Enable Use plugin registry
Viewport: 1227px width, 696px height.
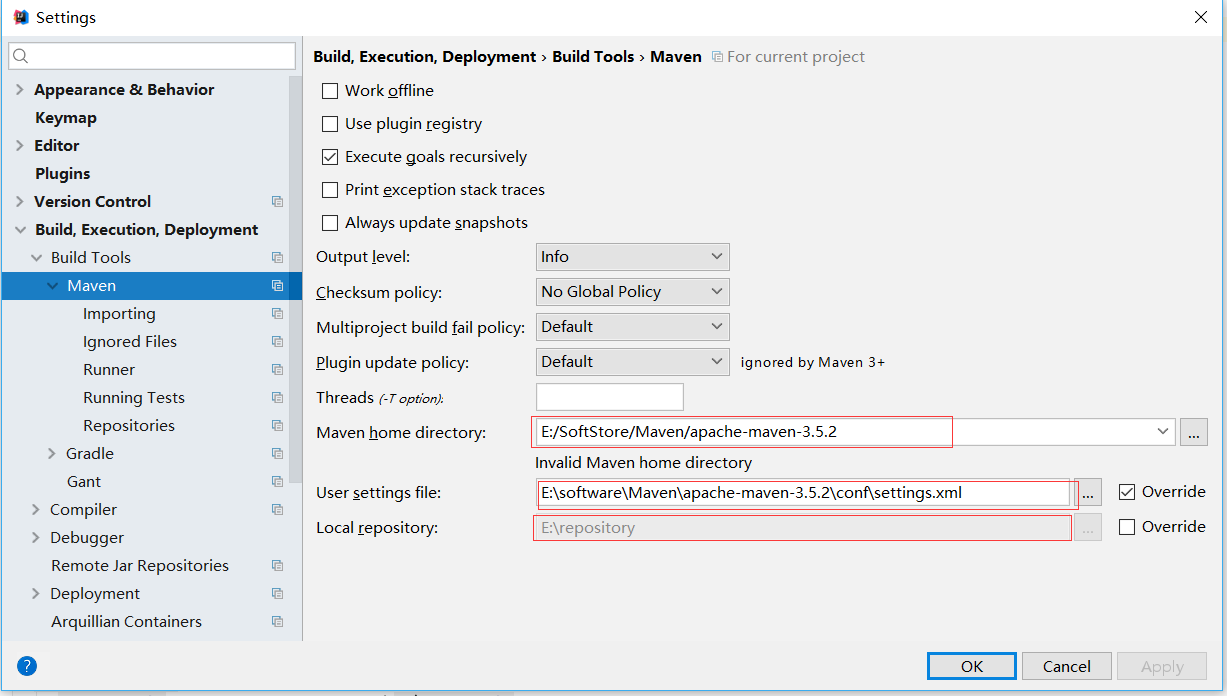(x=330, y=124)
